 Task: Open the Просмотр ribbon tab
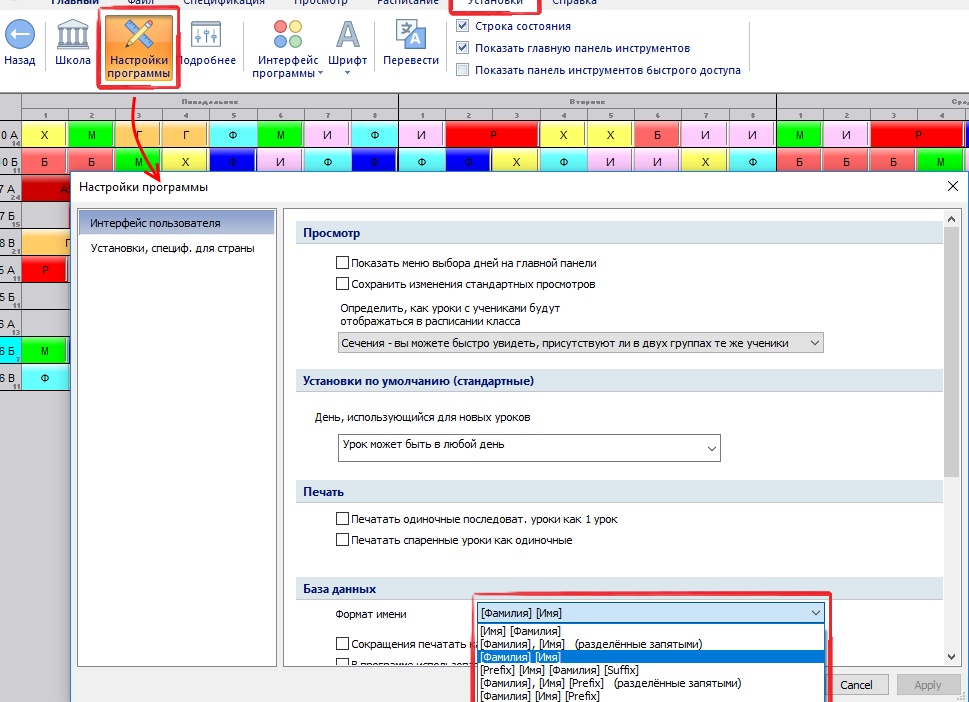[320, 2]
